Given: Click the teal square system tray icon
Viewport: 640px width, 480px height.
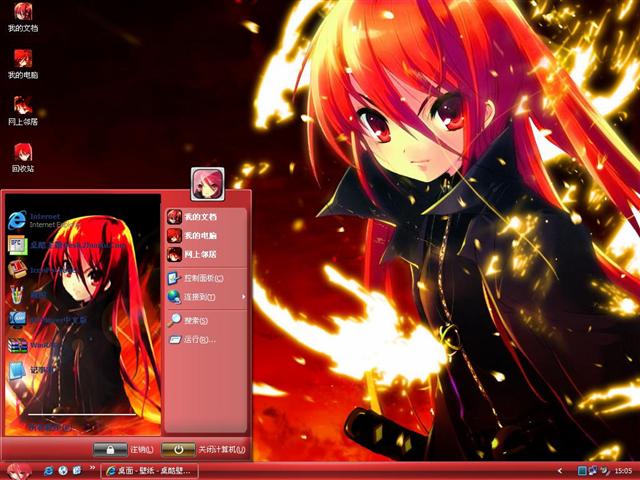Looking at the screenshot, I should click(x=582, y=471).
